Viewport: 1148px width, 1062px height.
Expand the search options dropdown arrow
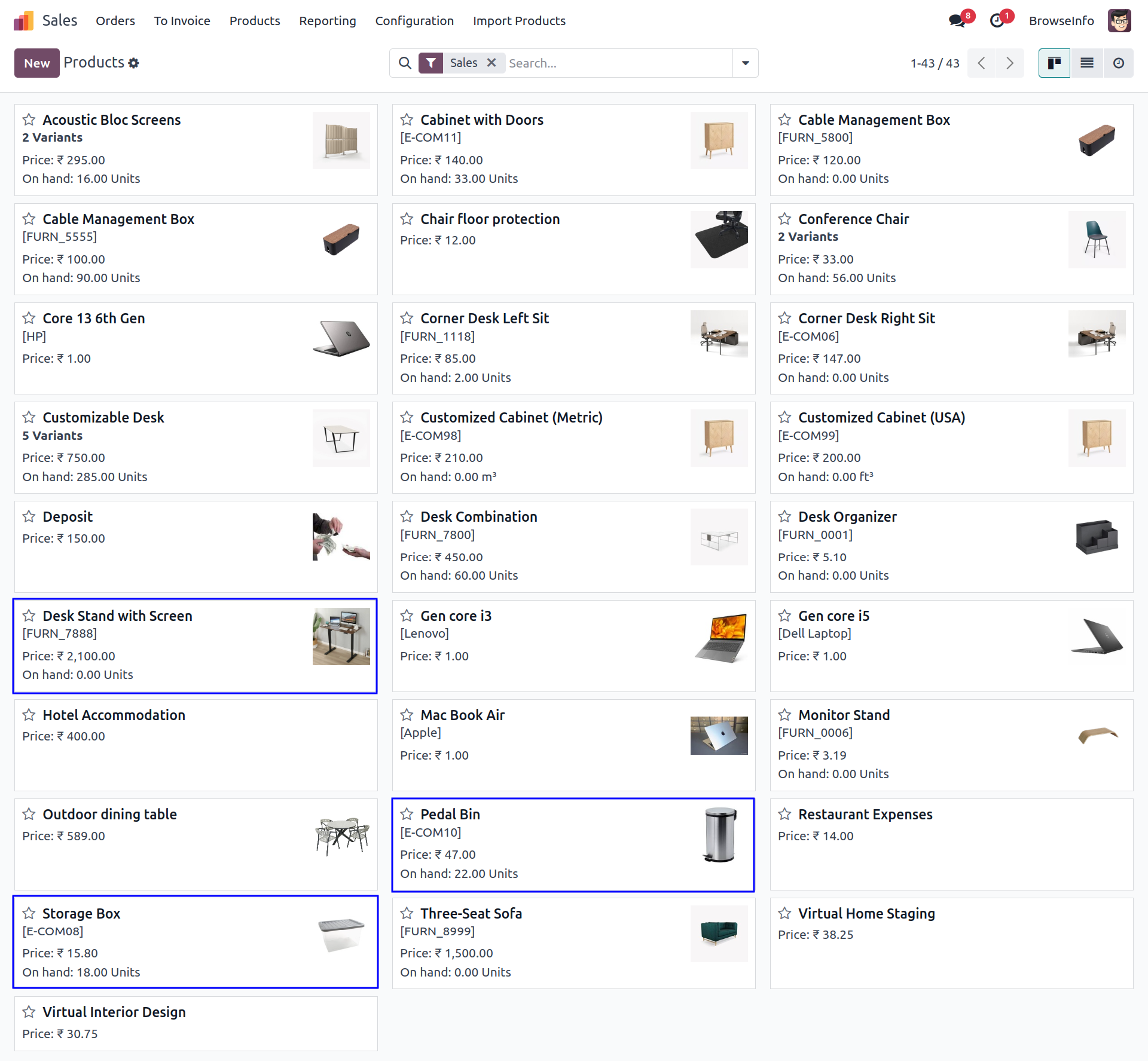coord(745,63)
